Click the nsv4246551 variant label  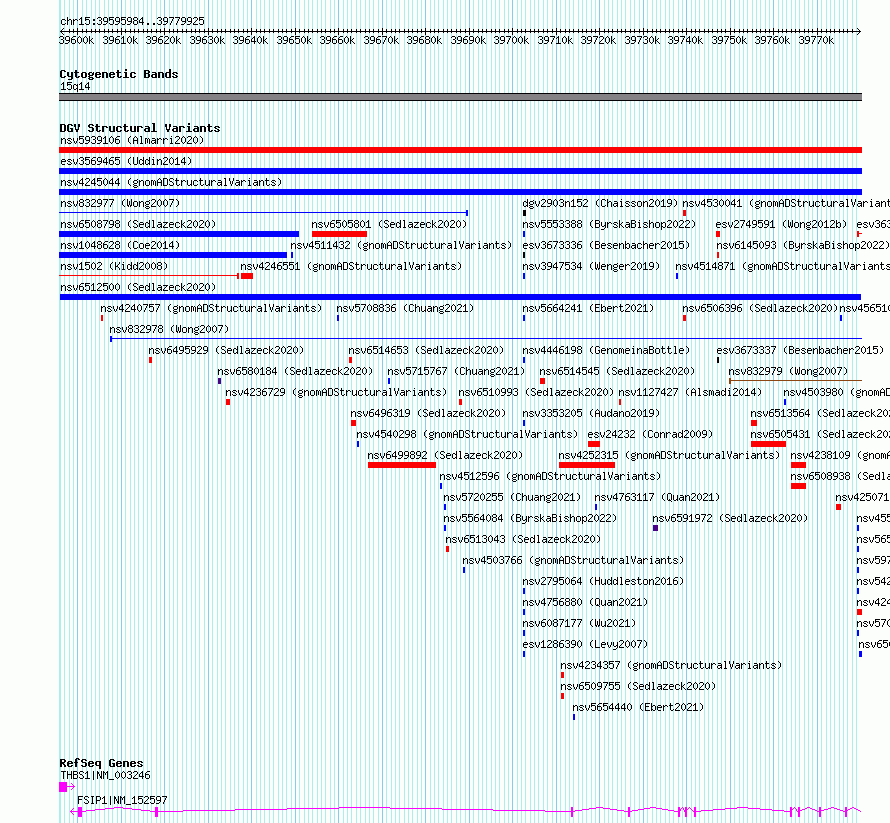pyautogui.click(x=351, y=266)
